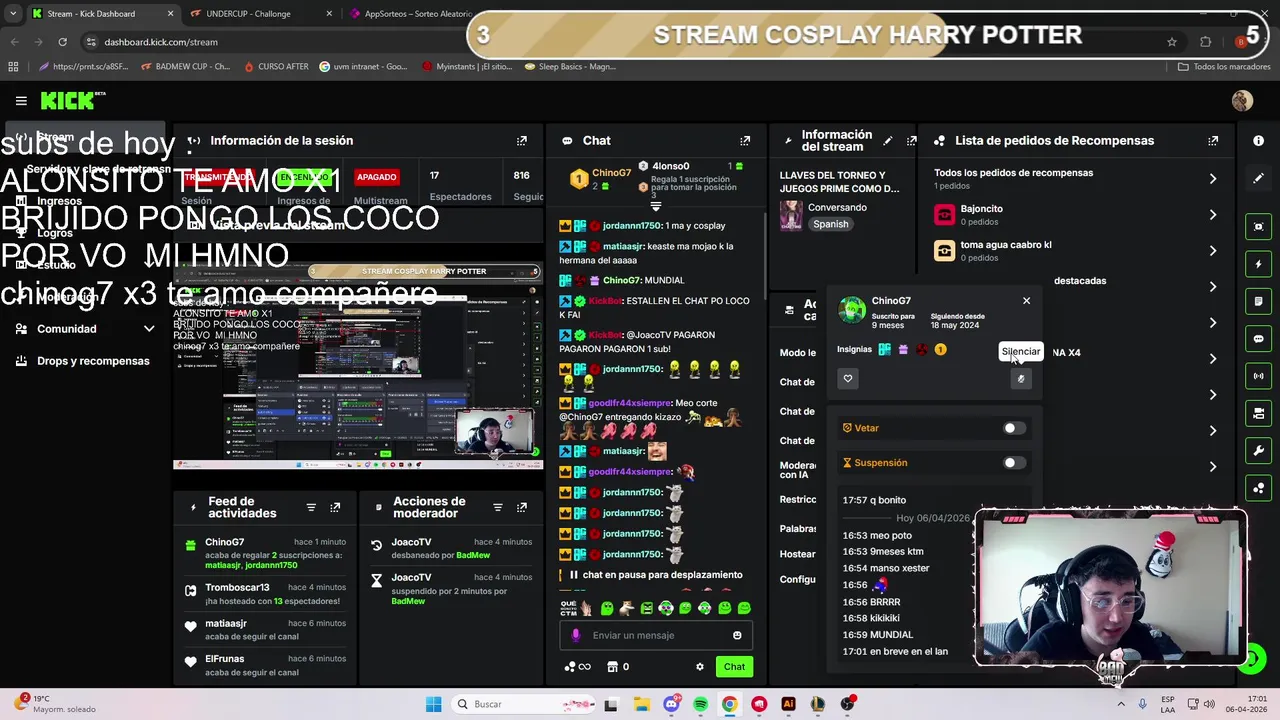
Task: Click the info icon at top of right sidebar
Action: coord(1258,141)
